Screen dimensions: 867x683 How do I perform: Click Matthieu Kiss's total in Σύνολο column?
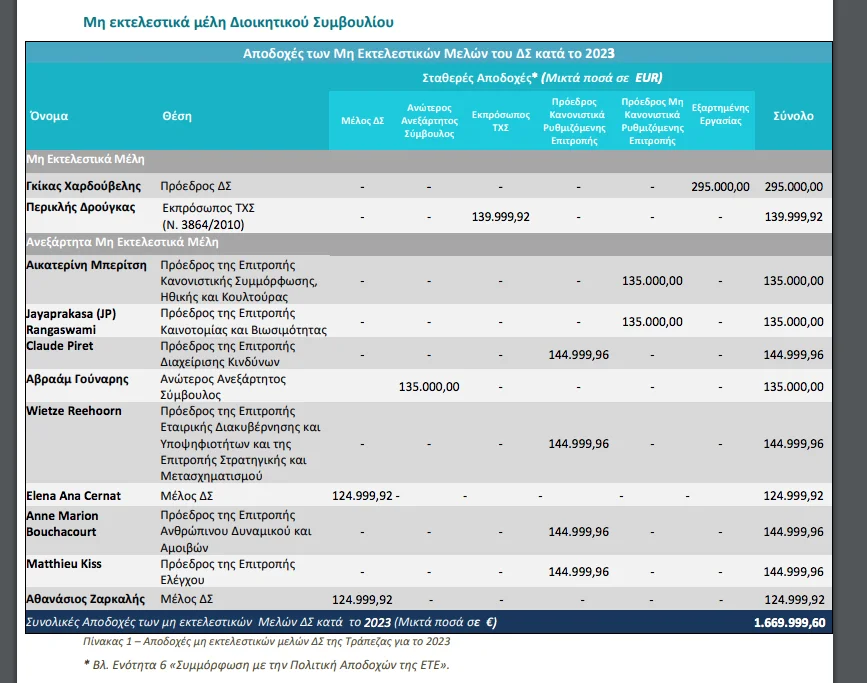793,572
